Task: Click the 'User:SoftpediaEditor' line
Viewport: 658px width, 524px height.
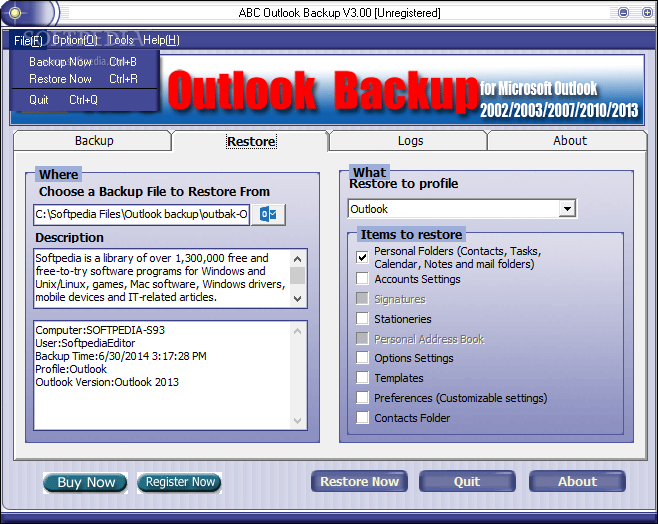Action: pos(85,343)
